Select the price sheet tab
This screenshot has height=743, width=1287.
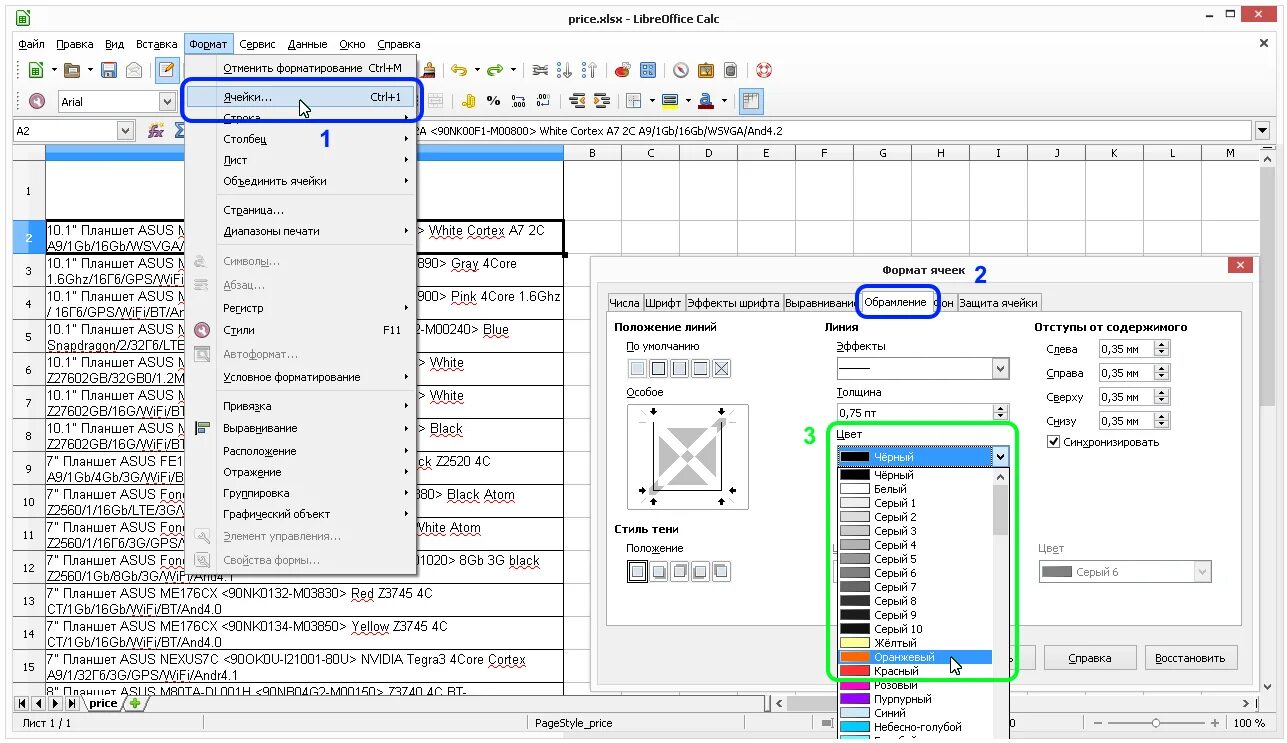click(103, 703)
